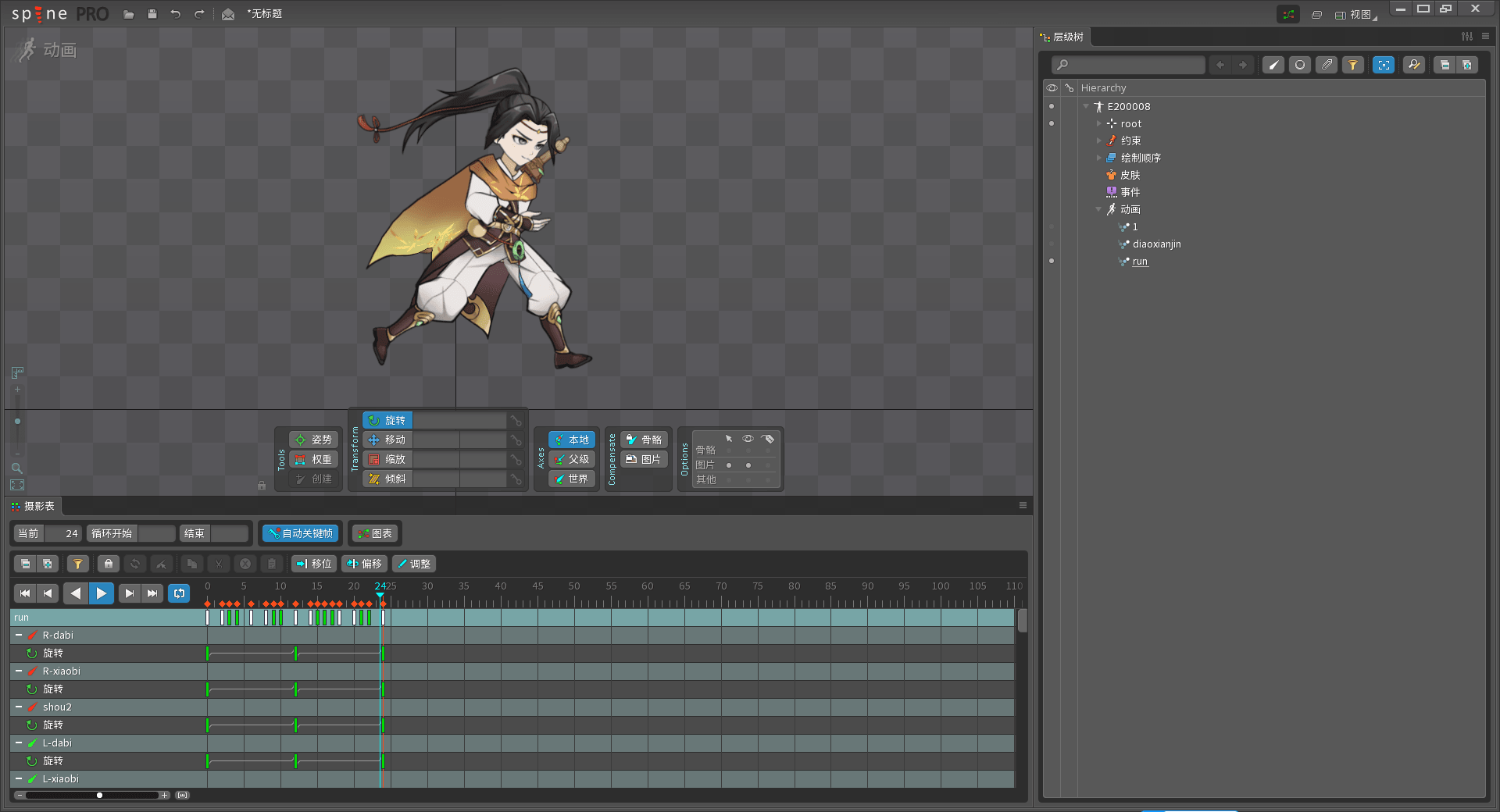
Task: Toggle 图片 image compensation
Action: coord(645,459)
